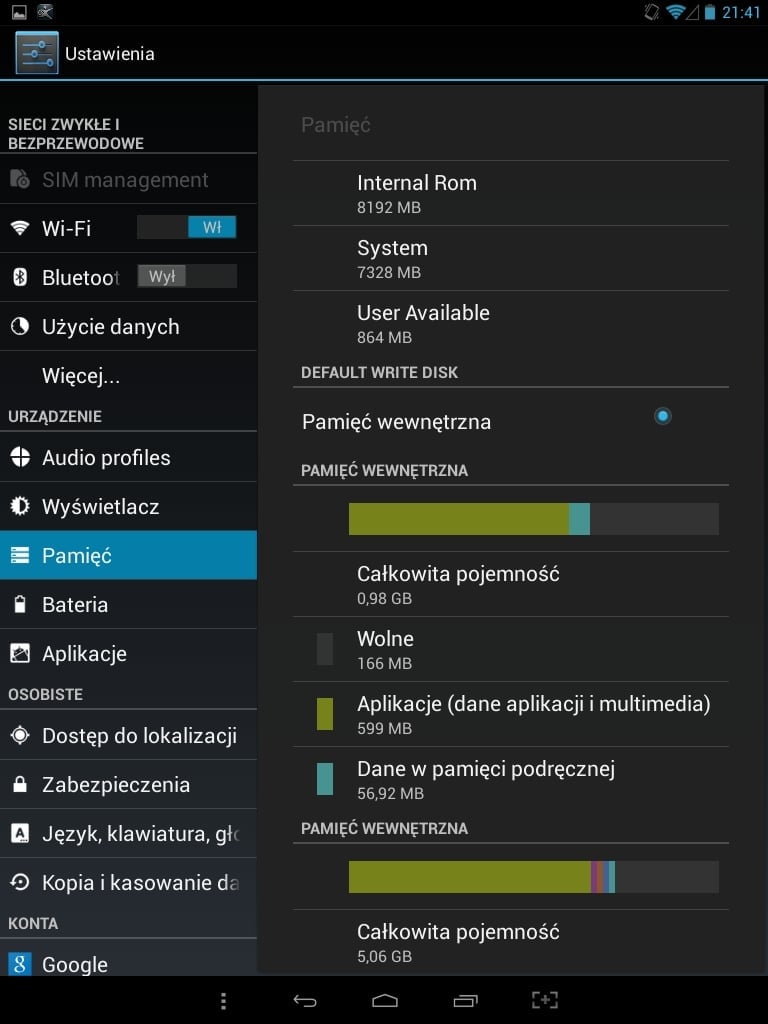Tap the olive segment of first storage bar
Viewport: 768px width, 1024px height.
coord(458,519)
